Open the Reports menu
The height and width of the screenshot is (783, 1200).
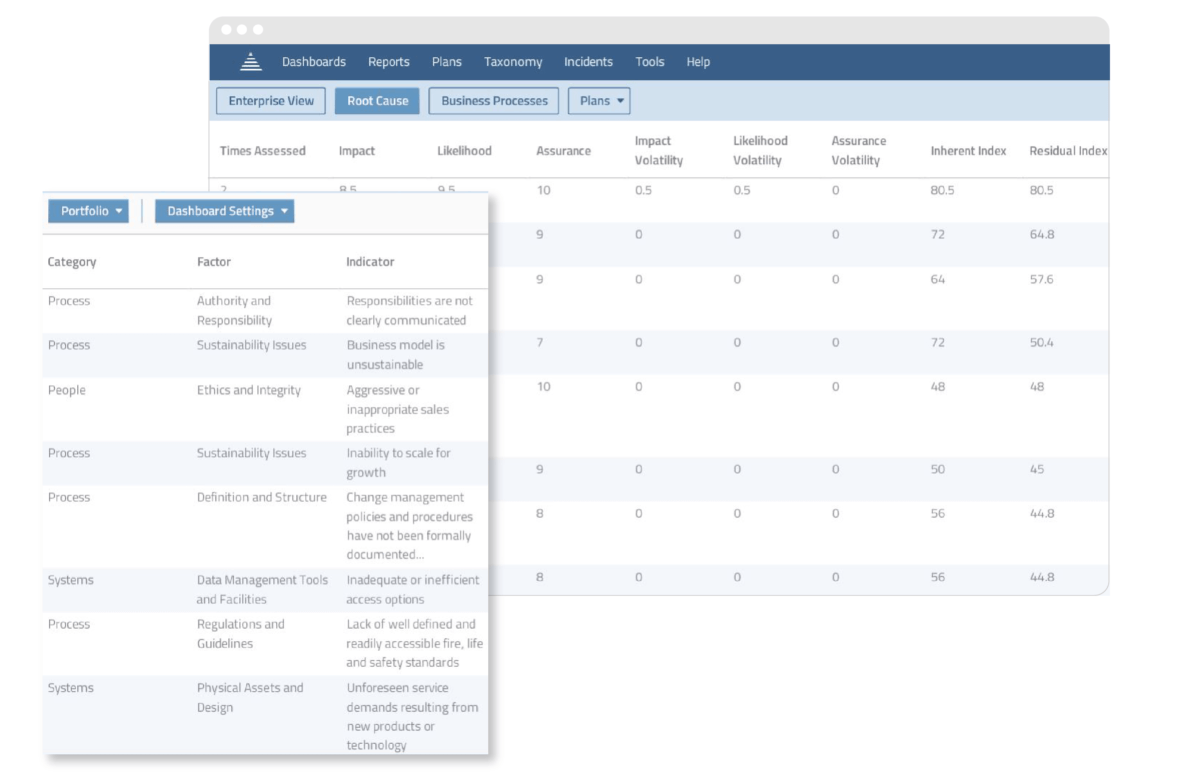(388, 61)
